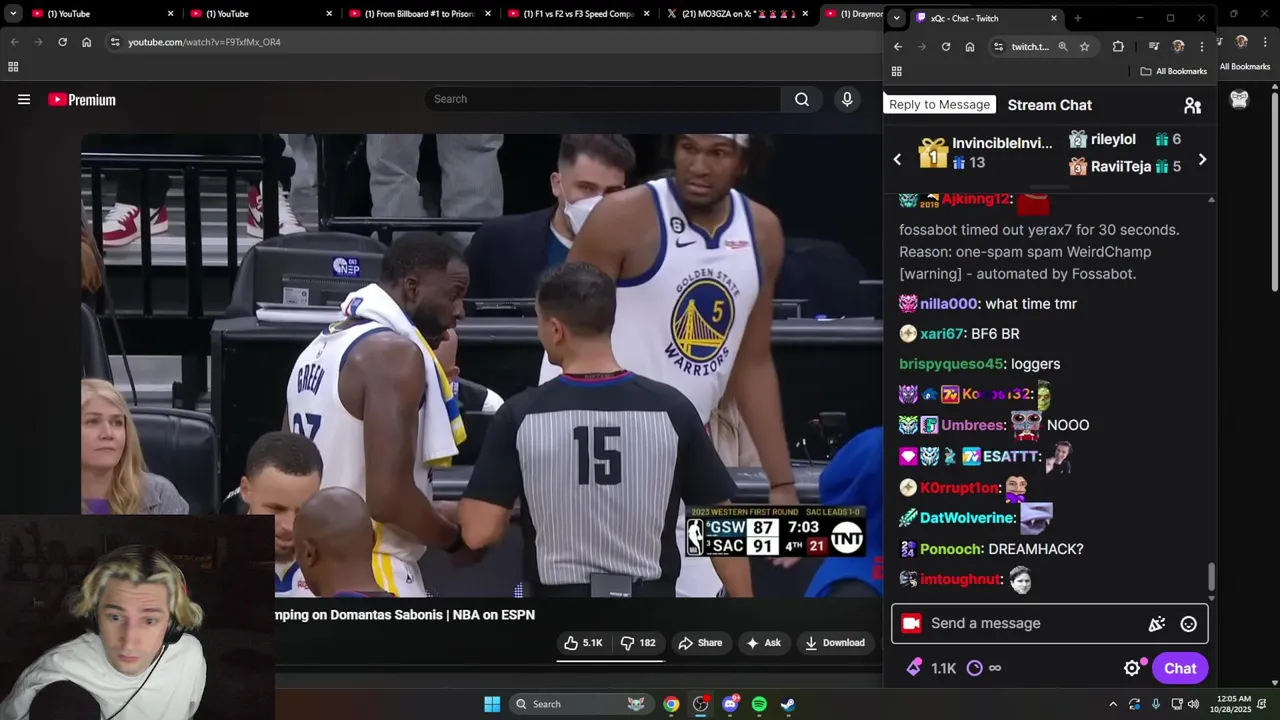
Task: Open All Bookmarks folder in Twitch window
Action: coord(1174,71)
